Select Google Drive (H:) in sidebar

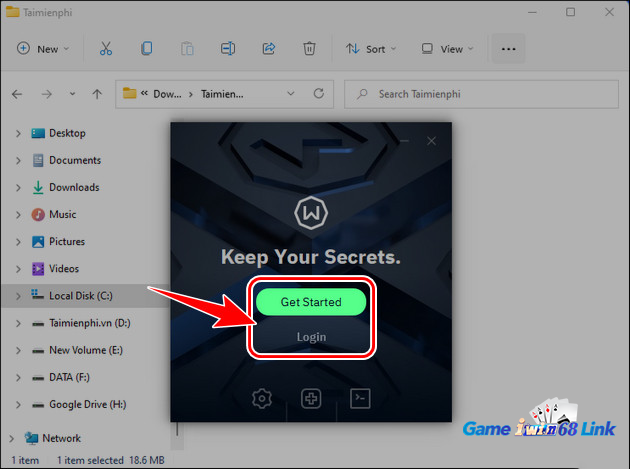pyautogui.click(x=89, y=405)
